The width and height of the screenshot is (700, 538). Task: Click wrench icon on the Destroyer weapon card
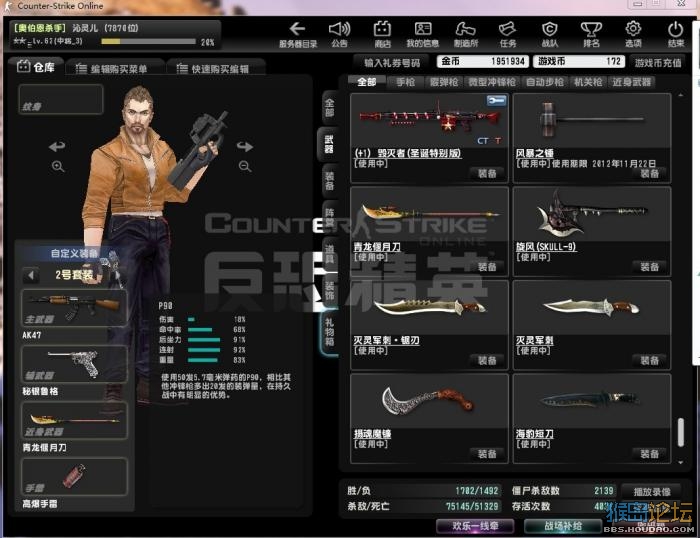[x=496, y=100]
